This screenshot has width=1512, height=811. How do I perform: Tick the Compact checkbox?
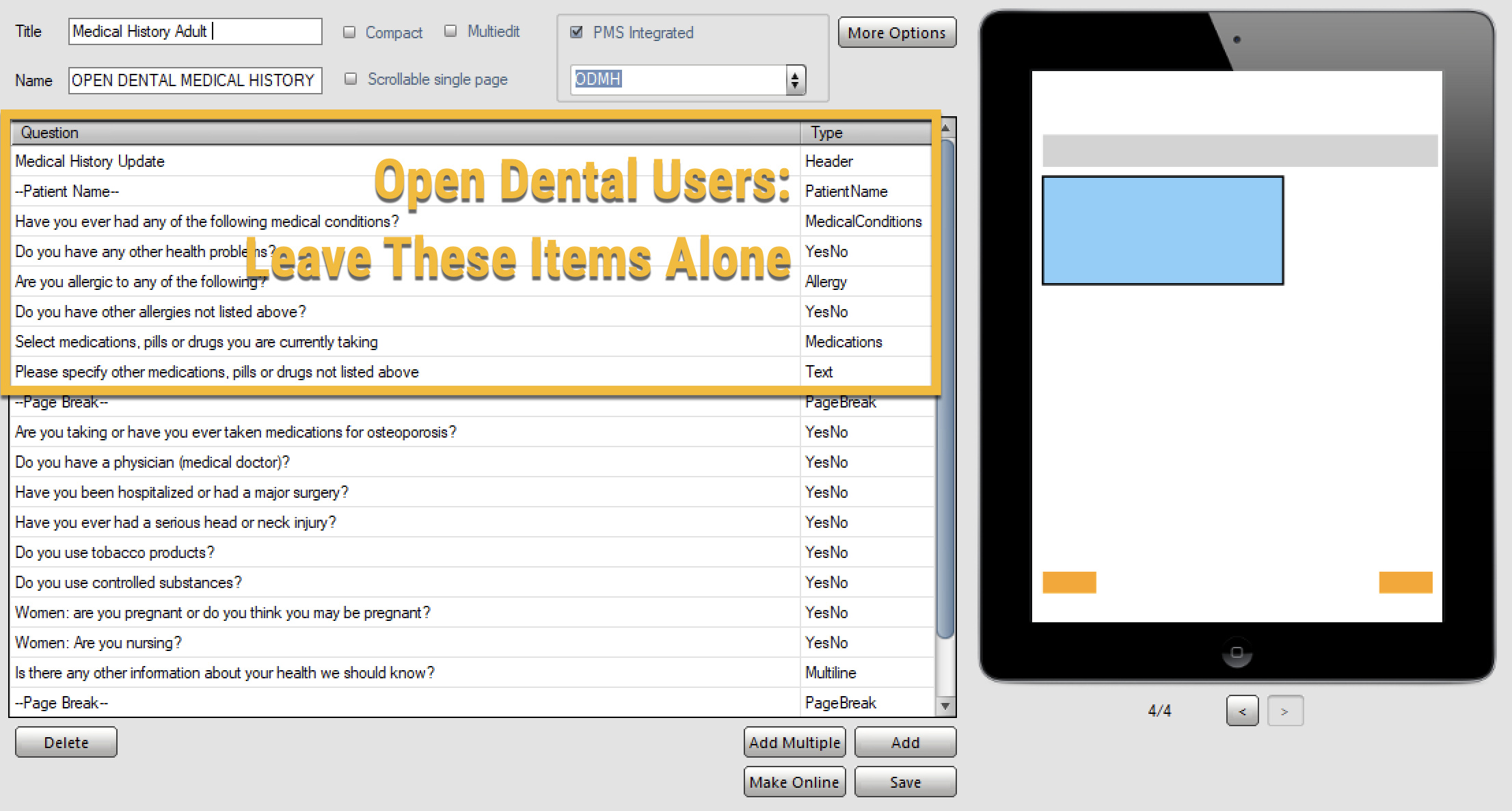point(349,32)
